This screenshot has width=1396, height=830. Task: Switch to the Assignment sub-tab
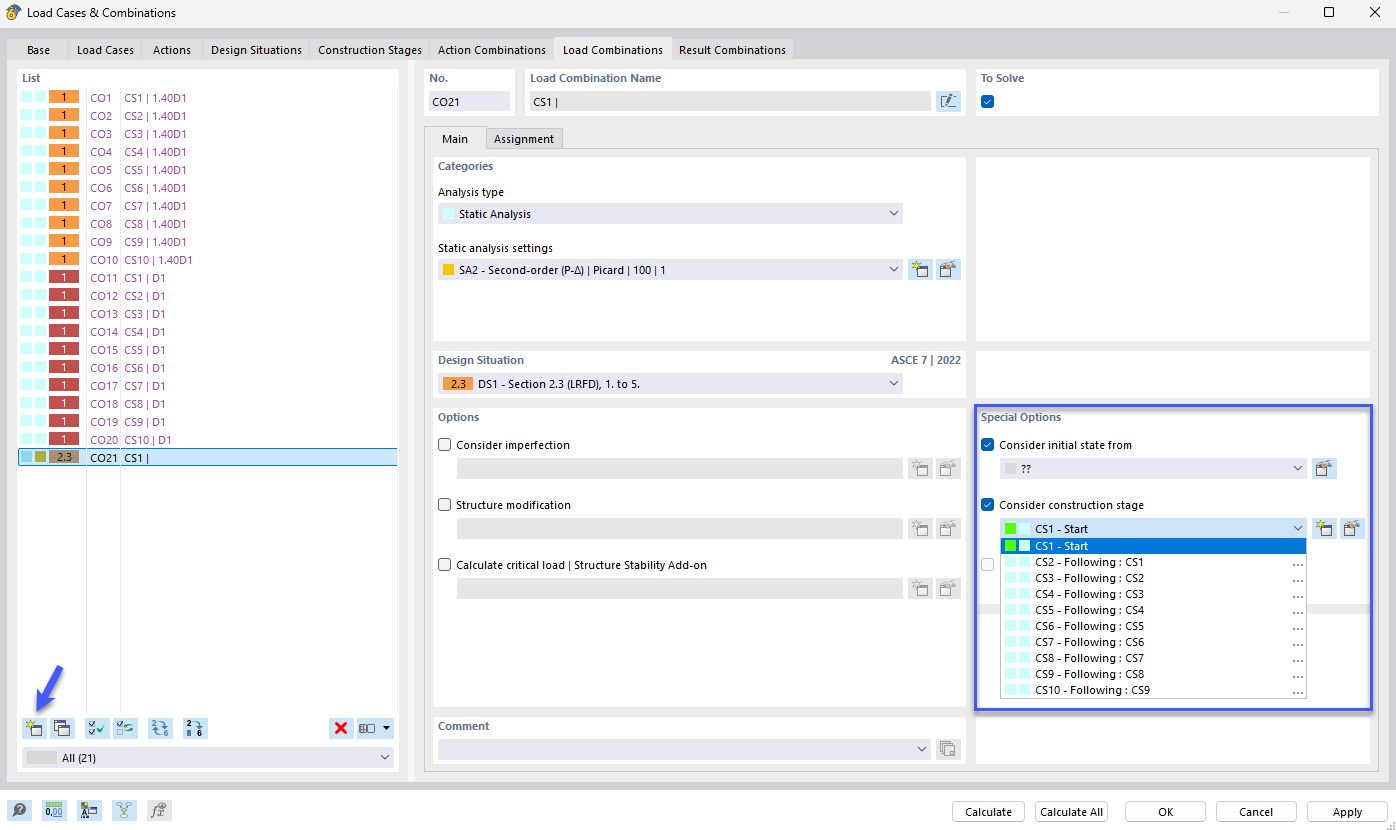tap(524, 139)
